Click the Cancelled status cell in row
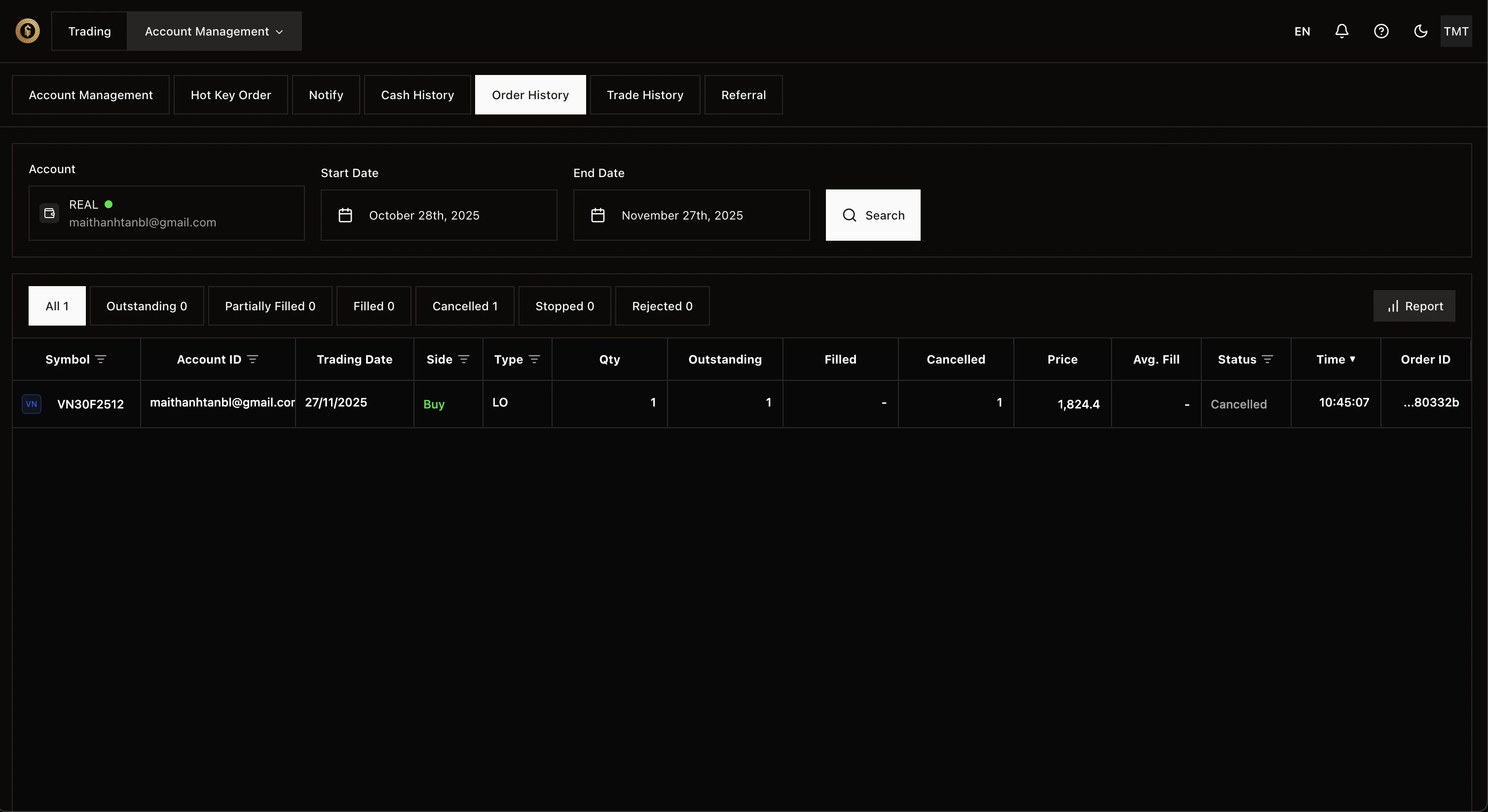 click(1246, 404)
